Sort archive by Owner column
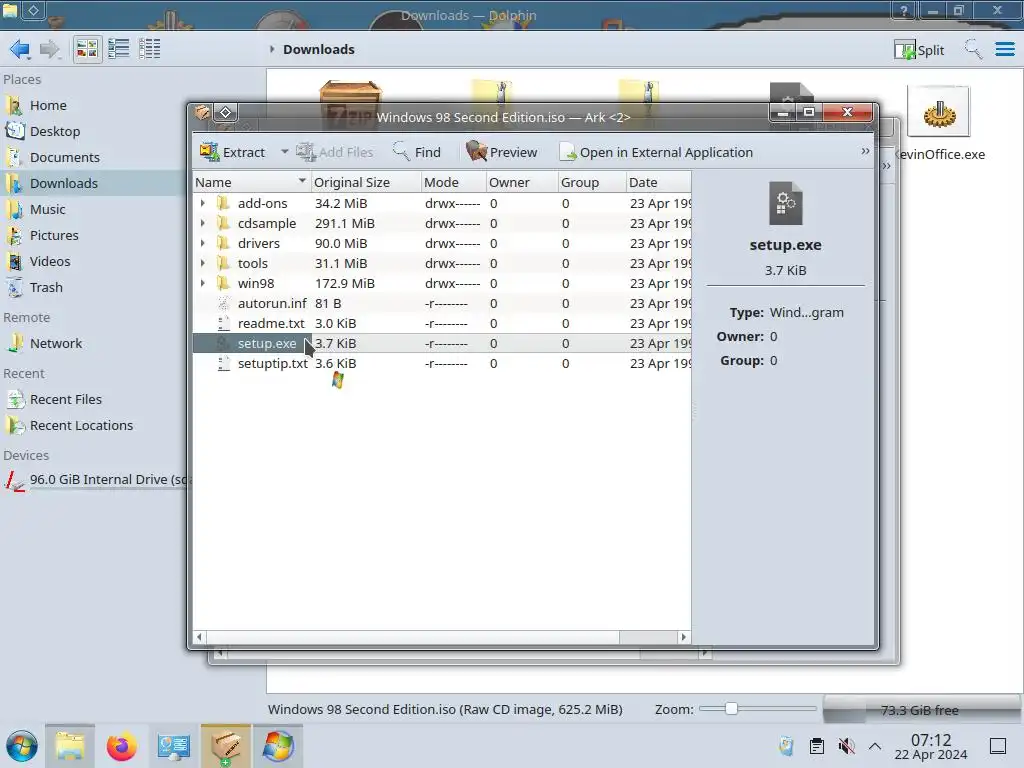 point(522,182)
